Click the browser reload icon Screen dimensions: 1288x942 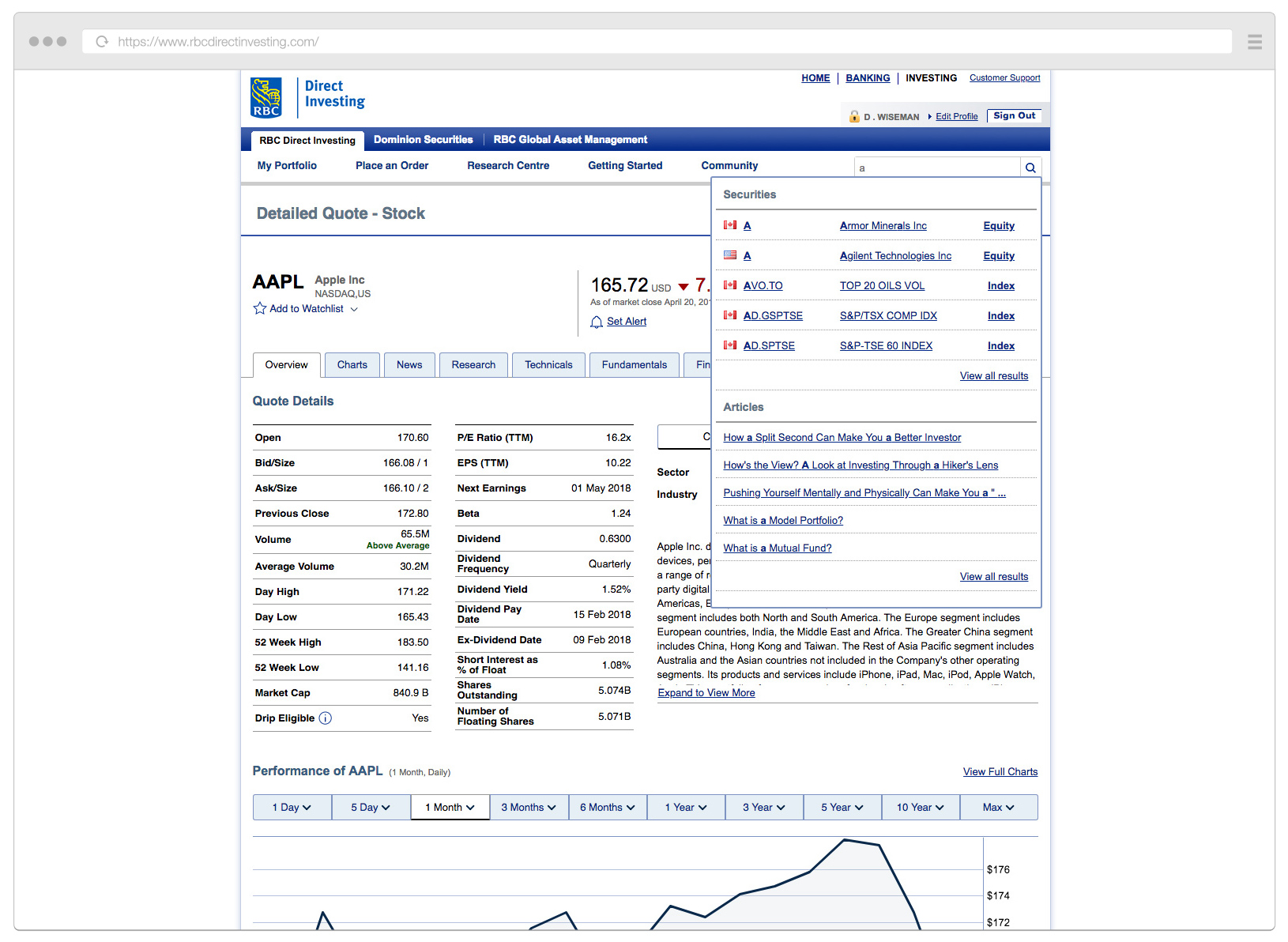tap(102, 42)
